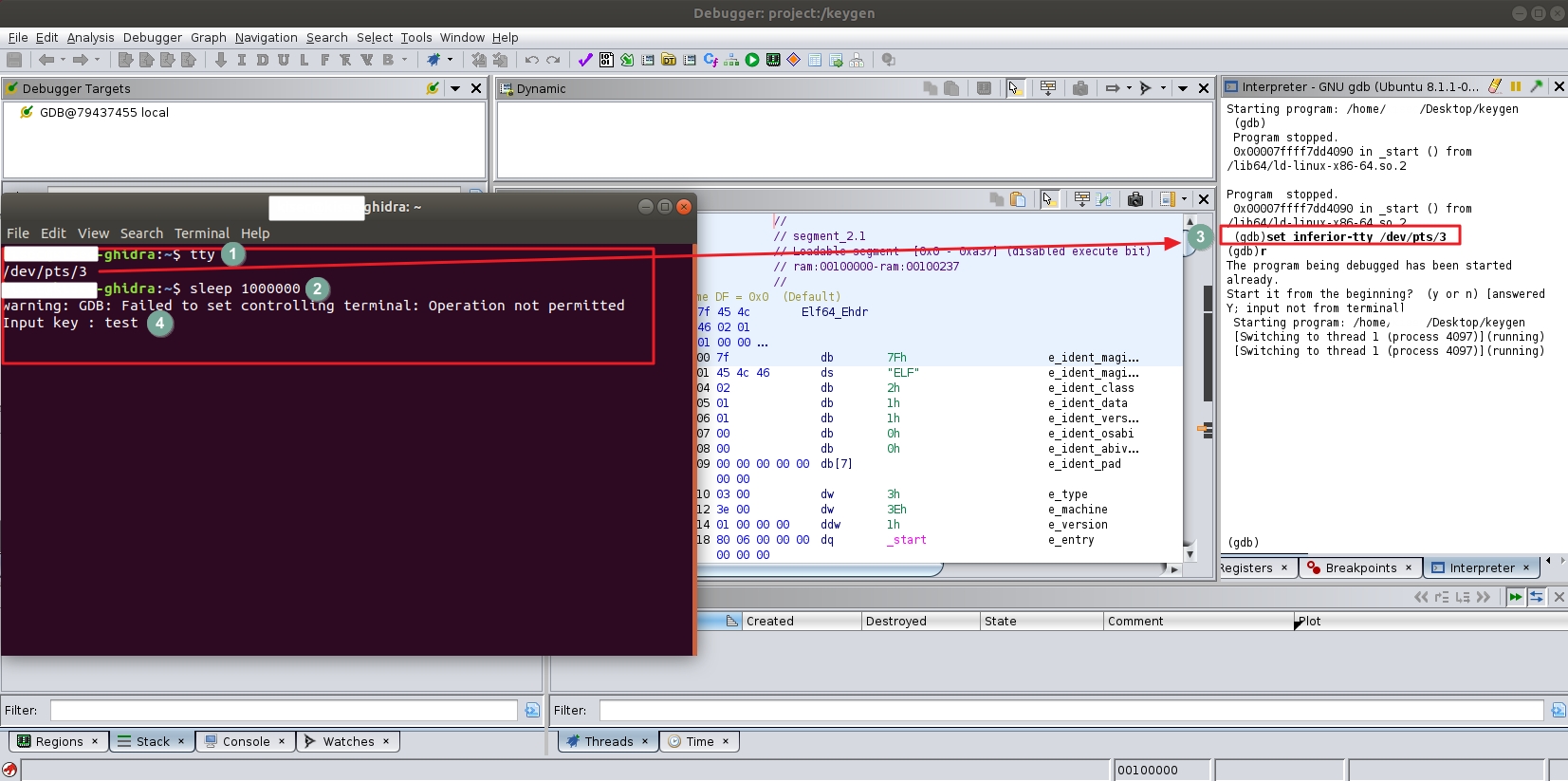Click clear eraser icon in Interpreter panel

pyautogui.click(x=1495, y=86)
